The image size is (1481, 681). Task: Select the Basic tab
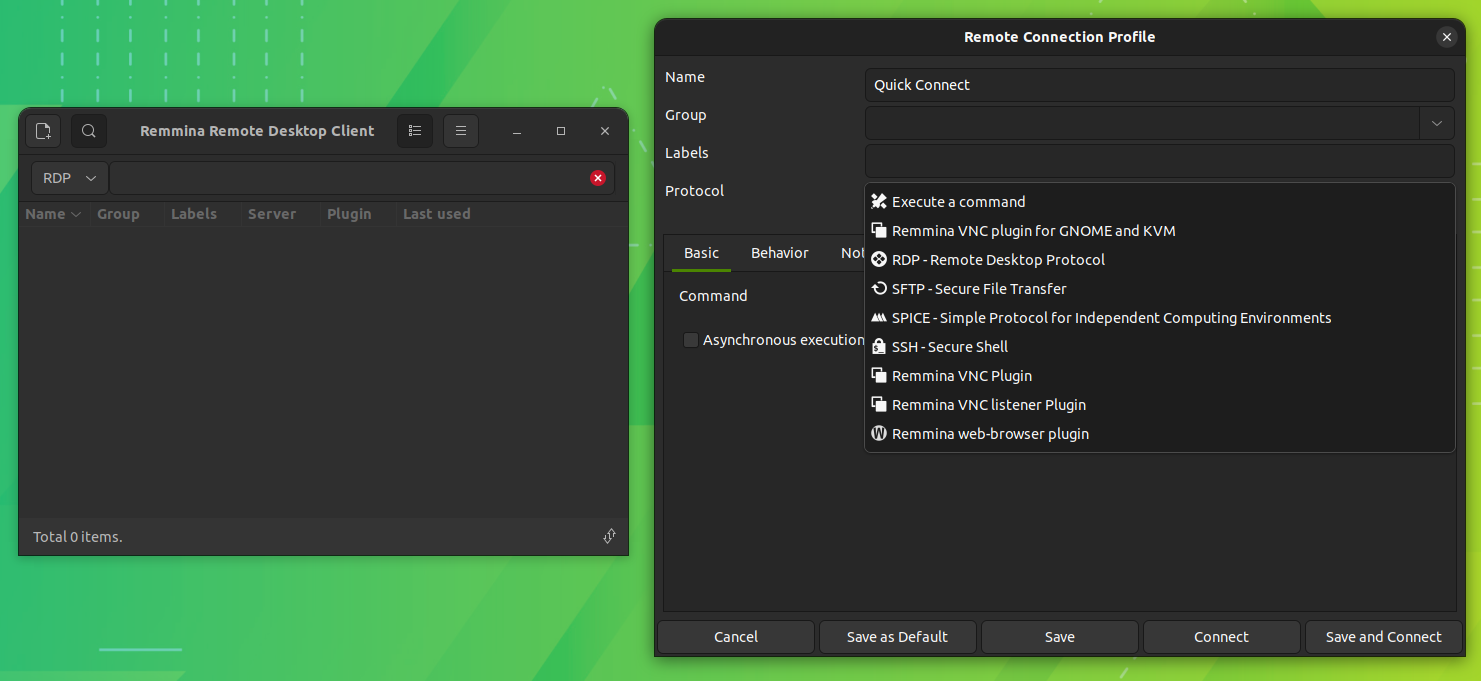(700, 252)
